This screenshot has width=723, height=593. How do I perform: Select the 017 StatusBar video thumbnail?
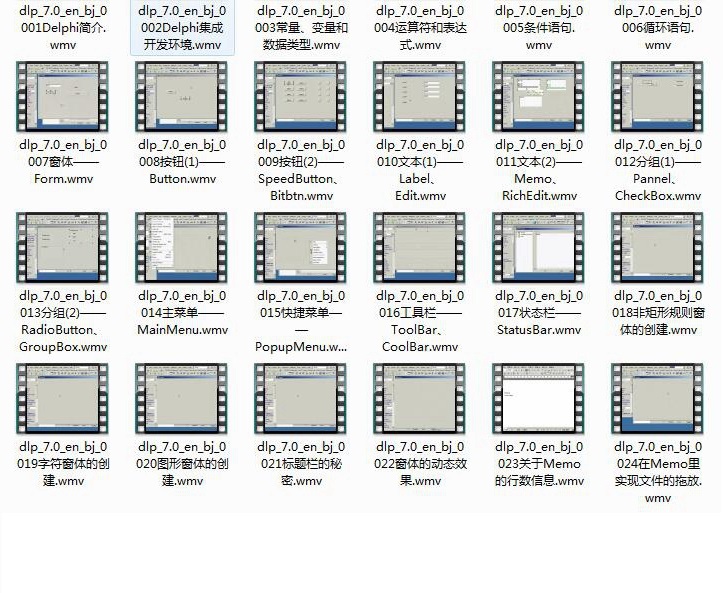539,246
